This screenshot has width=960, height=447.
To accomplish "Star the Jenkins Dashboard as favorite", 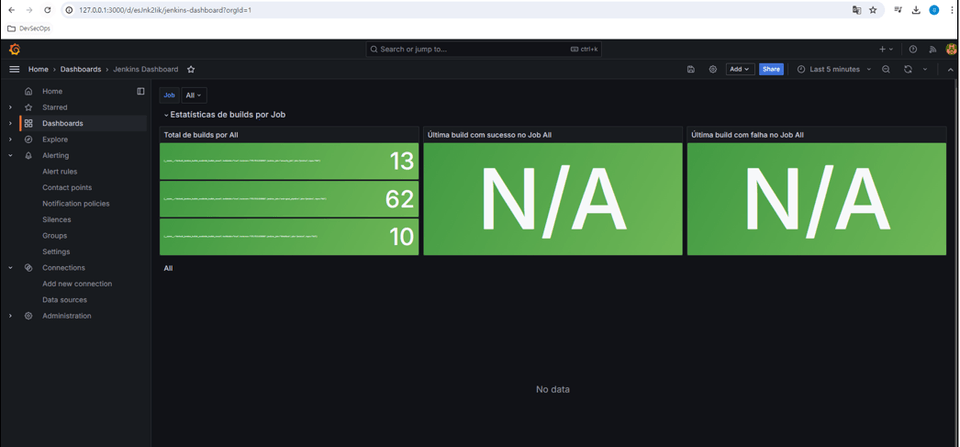I will pyautogui.click(x=191, y=69).
